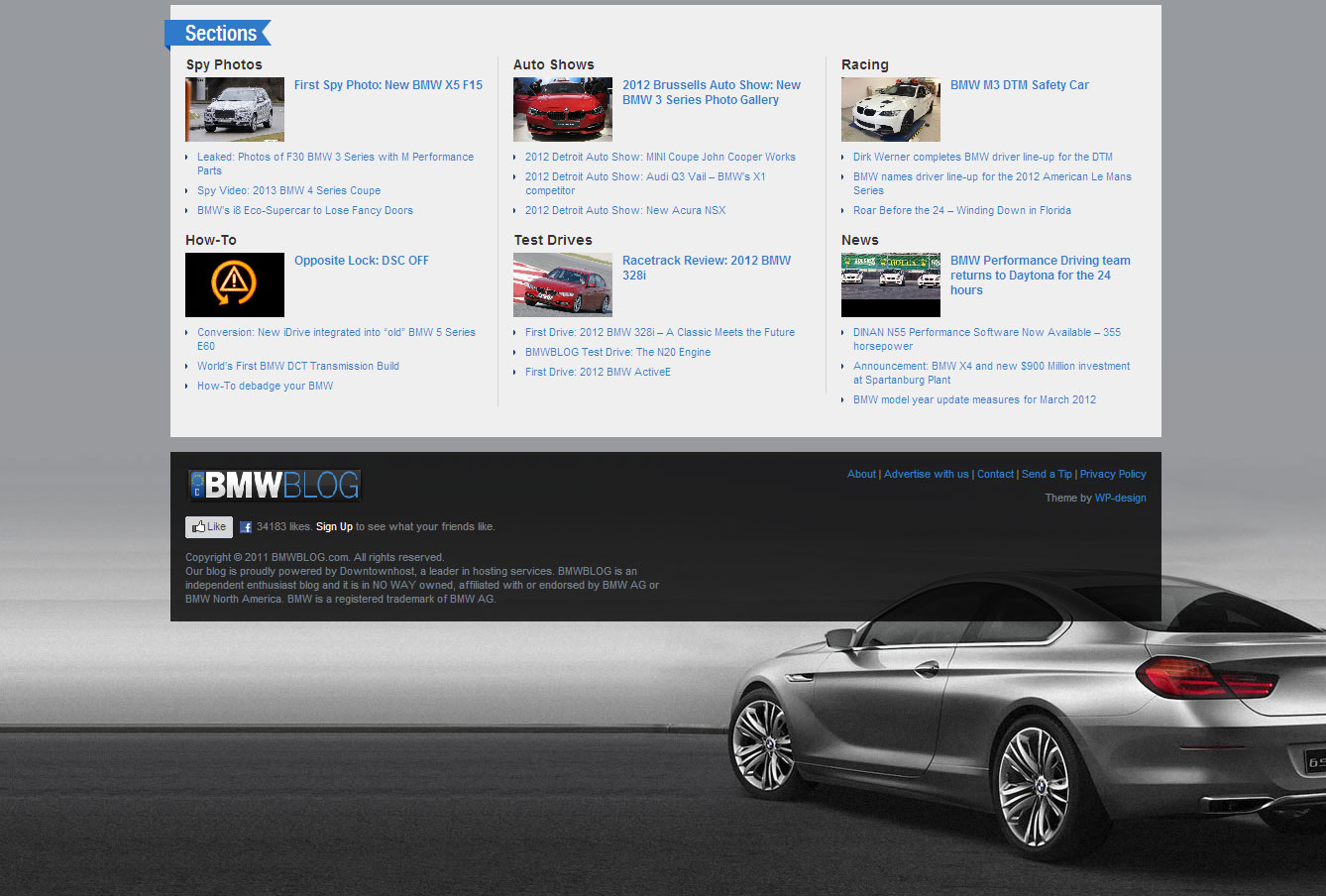Image resolution: width=1326 pixels, height=896 pixels.
Task: Click the Facebook icon beside likes count
Action: 246,527
